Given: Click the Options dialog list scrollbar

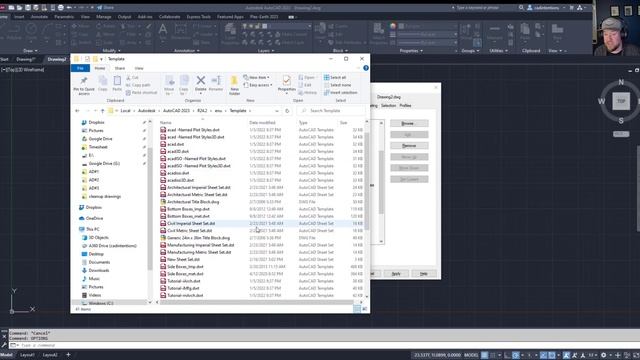Looking at the screenshot, I should 381,182.
